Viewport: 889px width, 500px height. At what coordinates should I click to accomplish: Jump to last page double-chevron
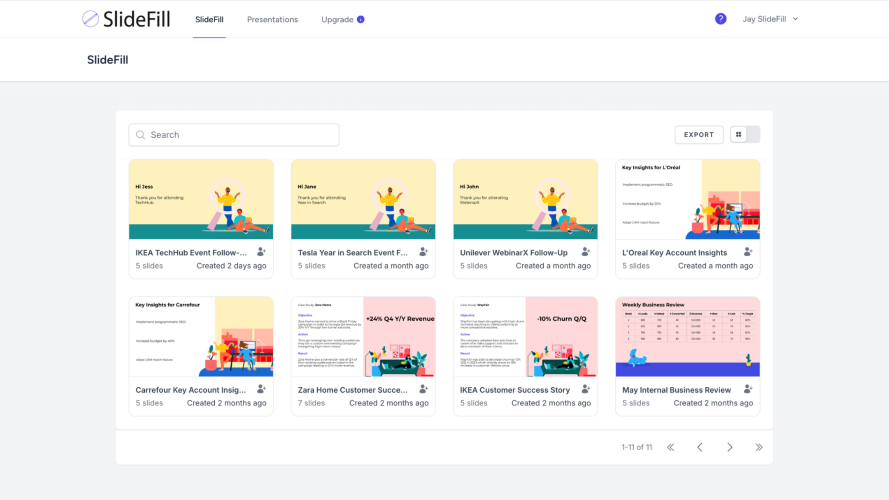(x=759, y=447)
